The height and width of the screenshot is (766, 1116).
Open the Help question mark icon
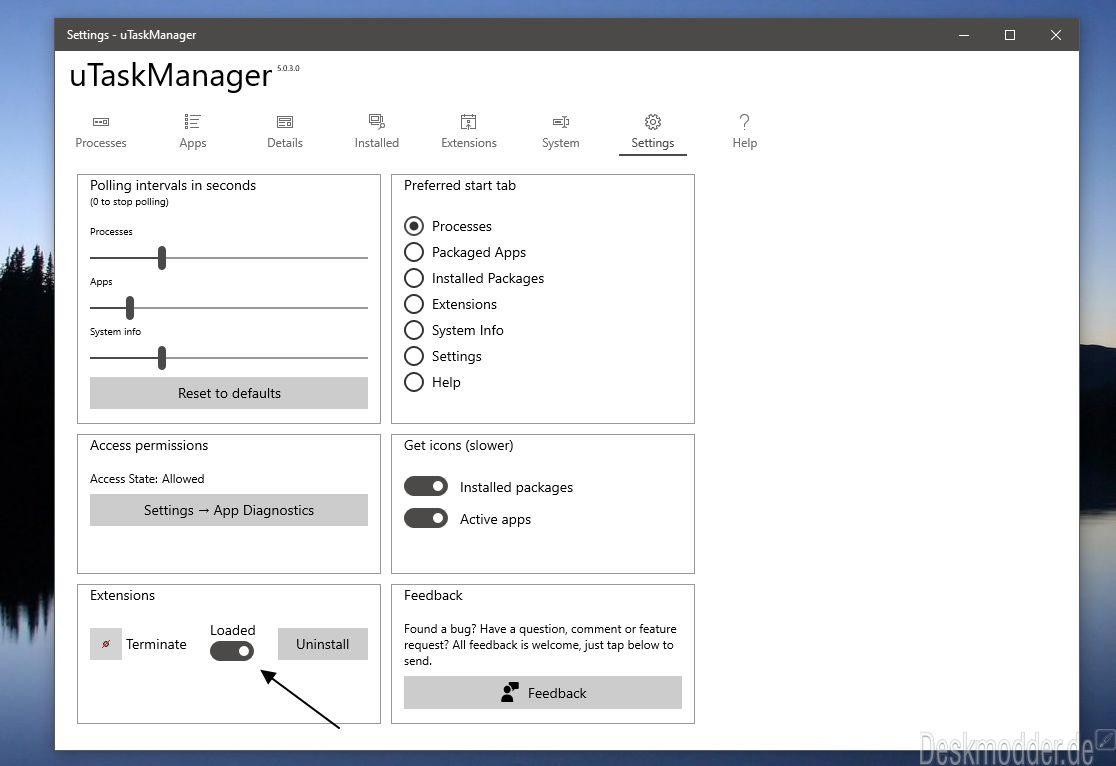[x=744, y=122]
